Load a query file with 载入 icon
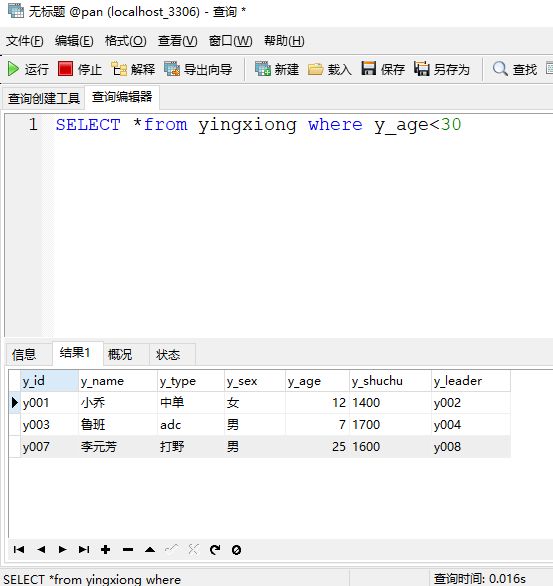 coord(316,69)
